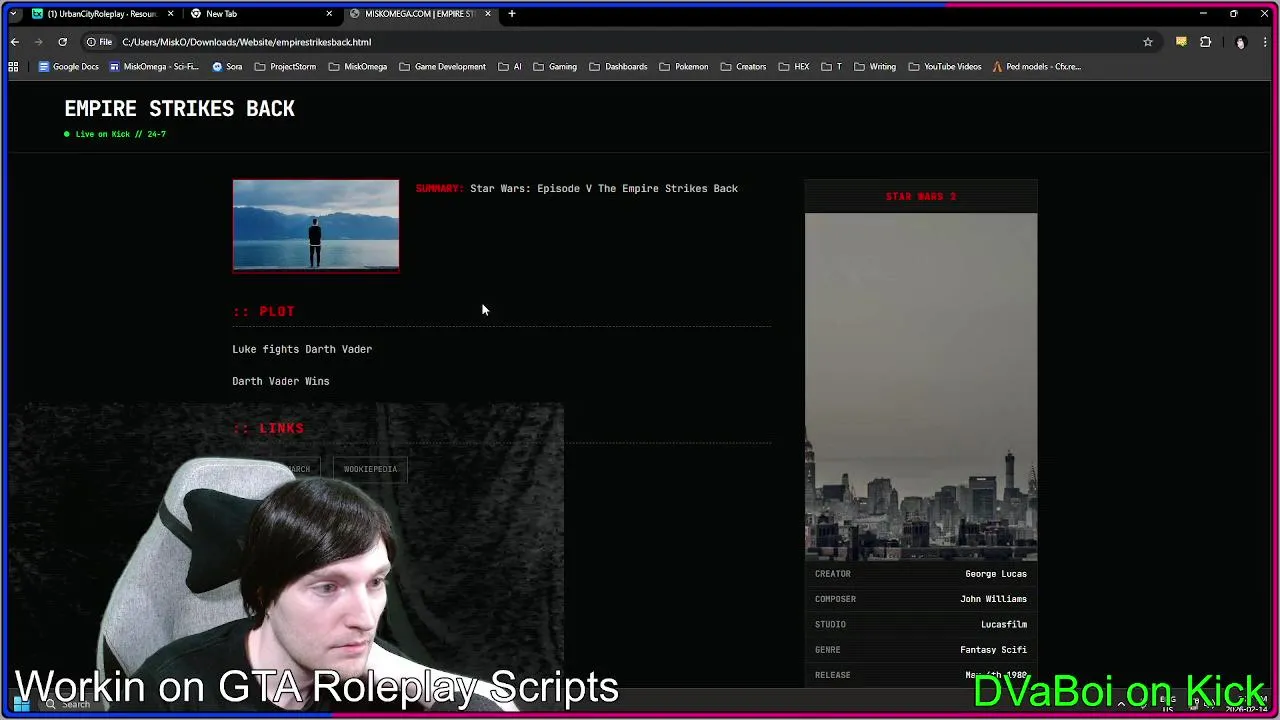Select the MISKOMEGA.COM Empire tab
The height and width of the screenshot is (720, 1280).
(x=421, y=14)
